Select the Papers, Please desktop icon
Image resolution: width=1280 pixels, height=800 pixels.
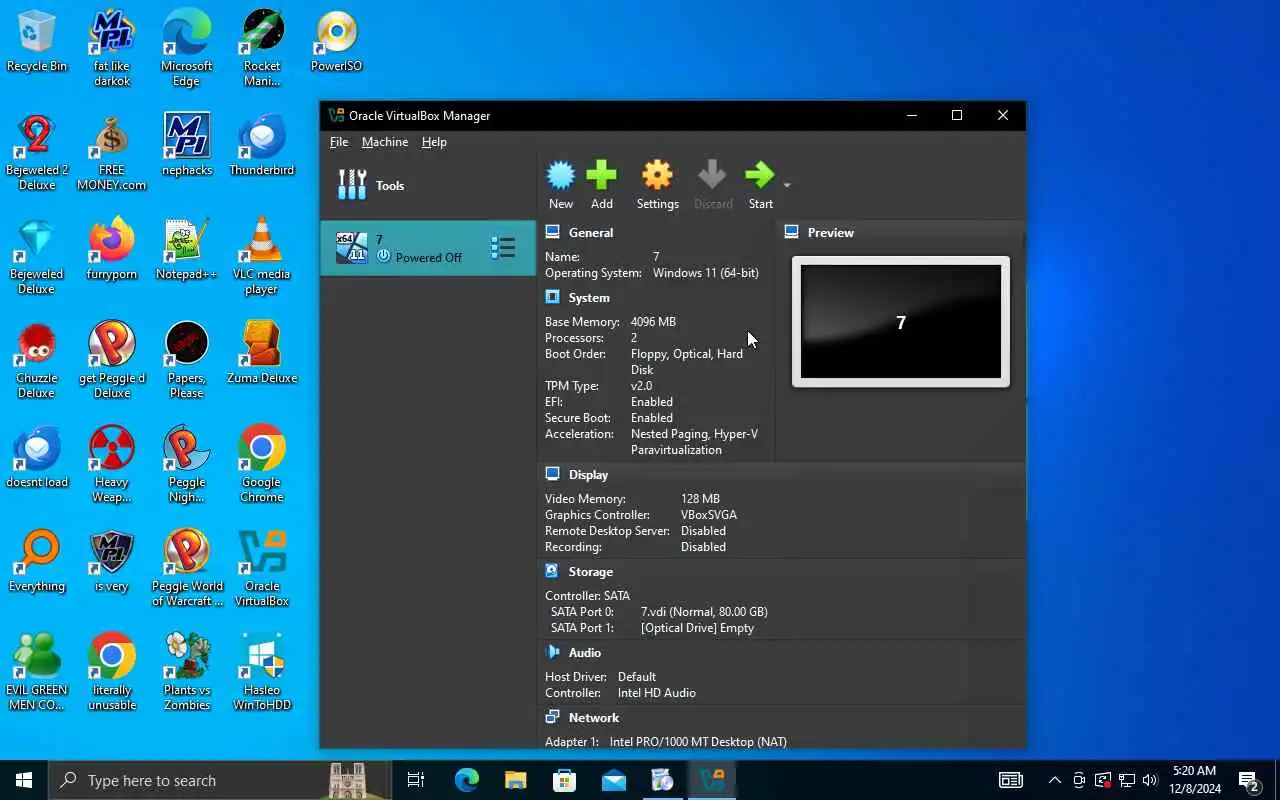pyautogui.click(x=187, y=360)
